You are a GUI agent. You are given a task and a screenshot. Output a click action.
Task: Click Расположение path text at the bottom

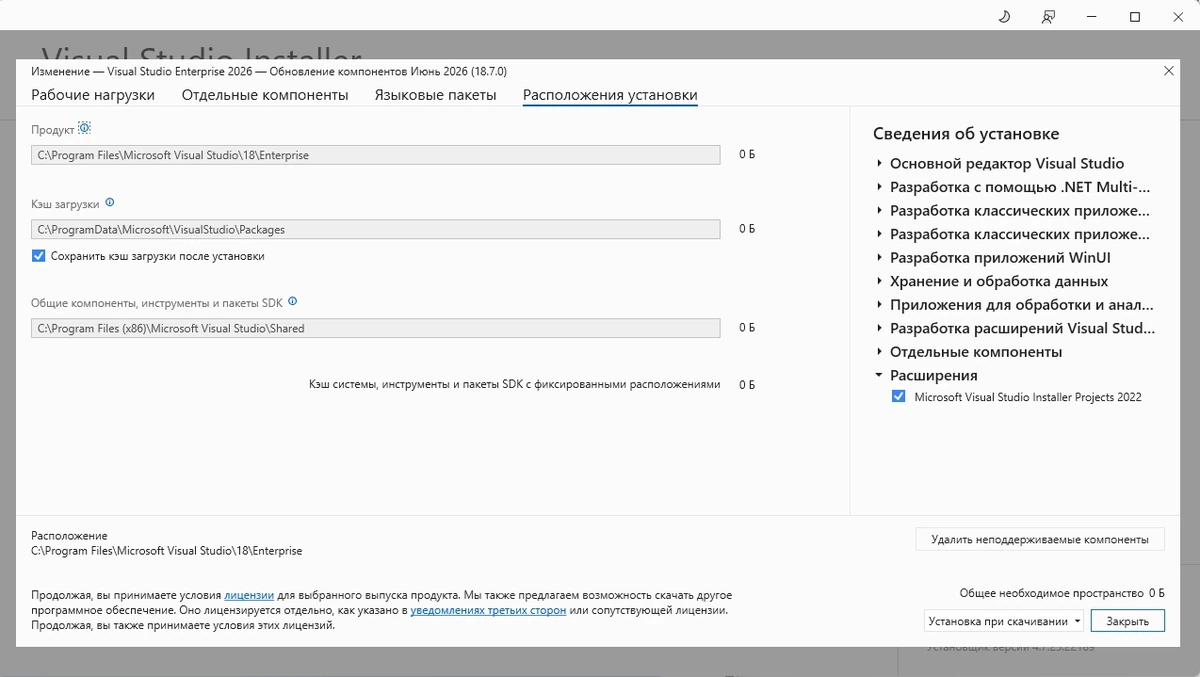click(x=166, y=551)
